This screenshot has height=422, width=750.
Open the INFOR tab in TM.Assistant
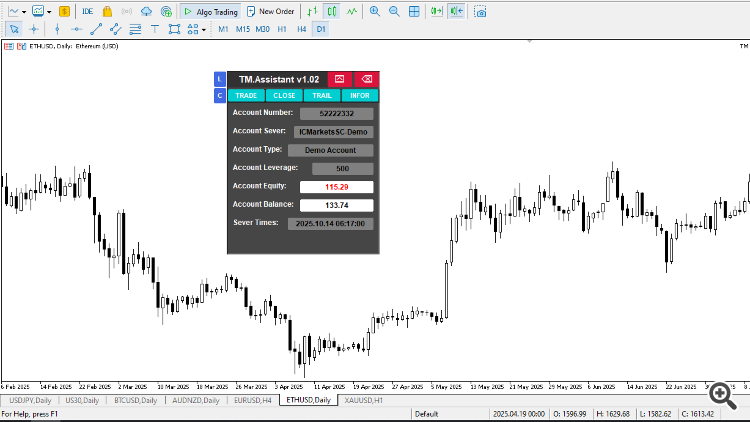click(360, 96)
